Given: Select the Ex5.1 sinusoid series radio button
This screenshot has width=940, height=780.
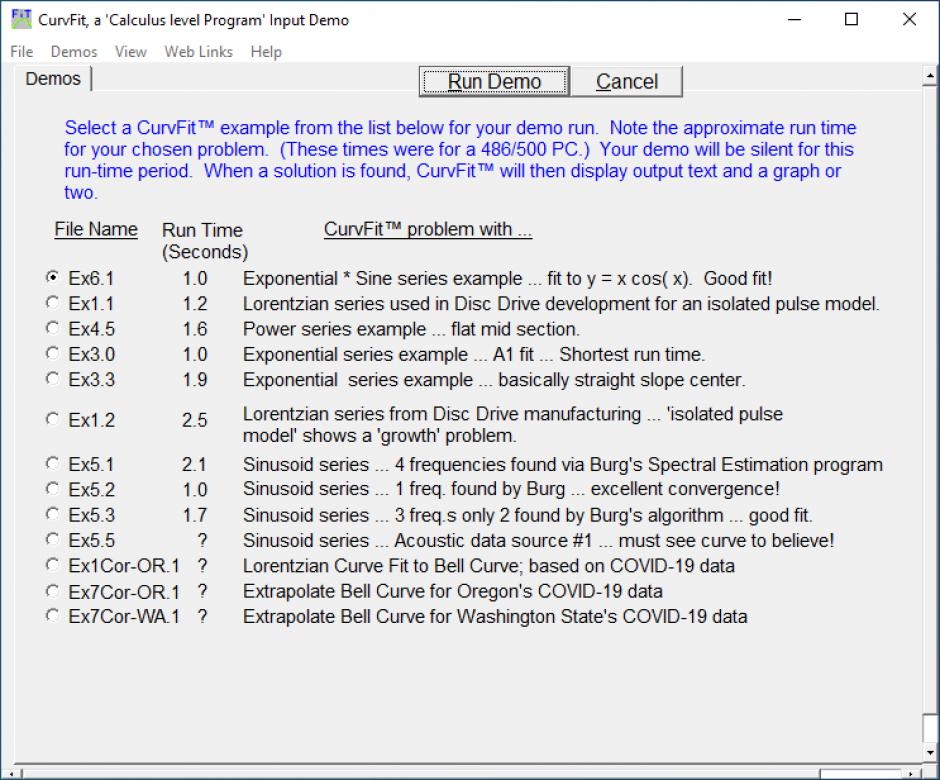Looking at the screenshot, I should tap(53, 463).
